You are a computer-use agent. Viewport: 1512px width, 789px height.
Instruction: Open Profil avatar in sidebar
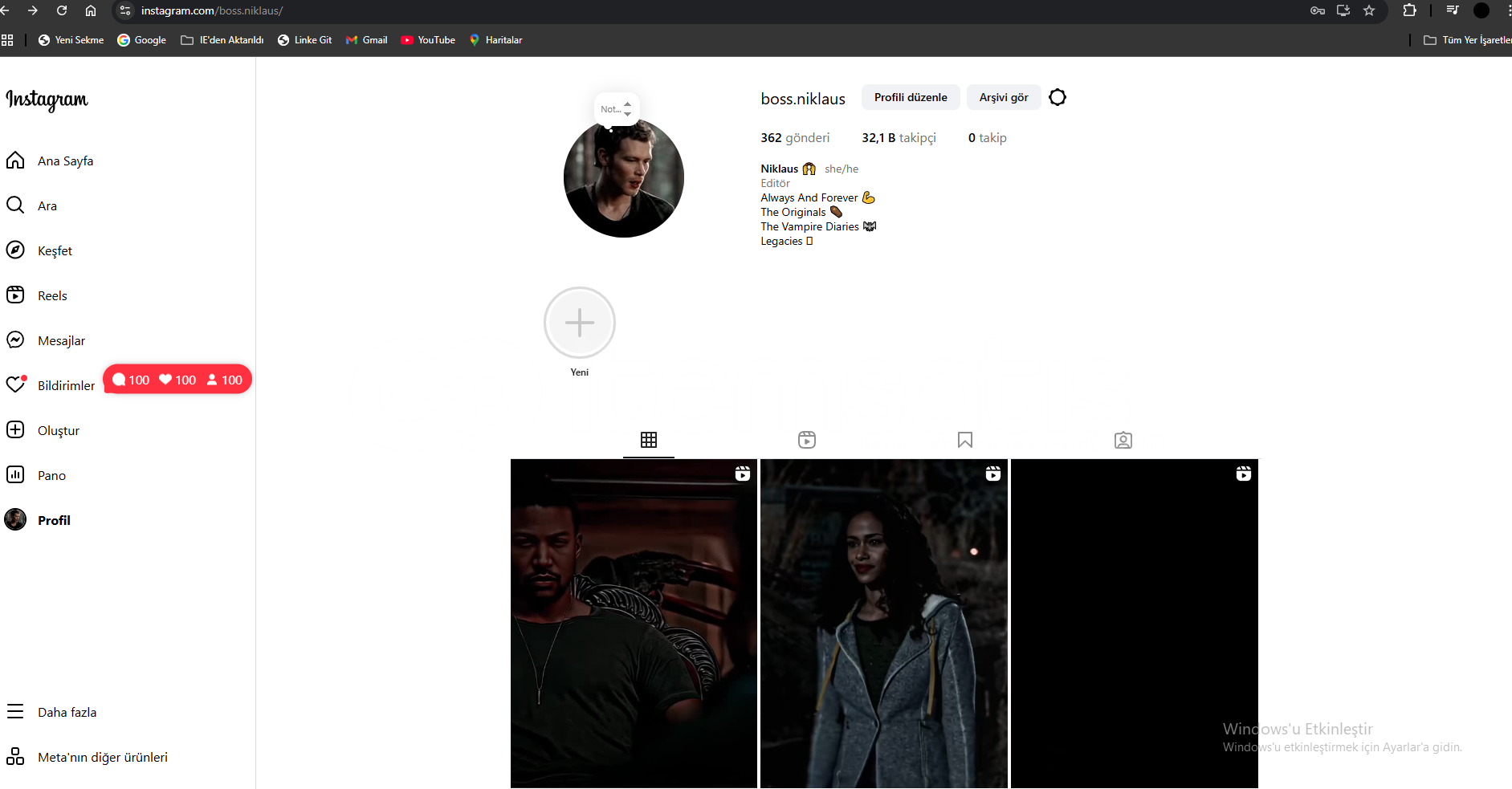pyautogui.click(x=15, y=520)
